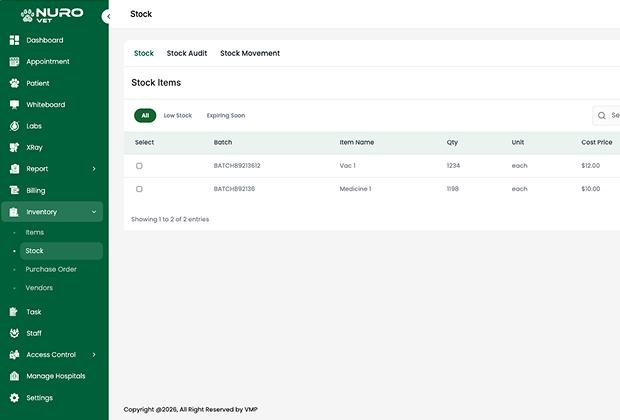Click cost price $10.00
The height and width of the screenshot is (420, 620).
click(591, 189)
